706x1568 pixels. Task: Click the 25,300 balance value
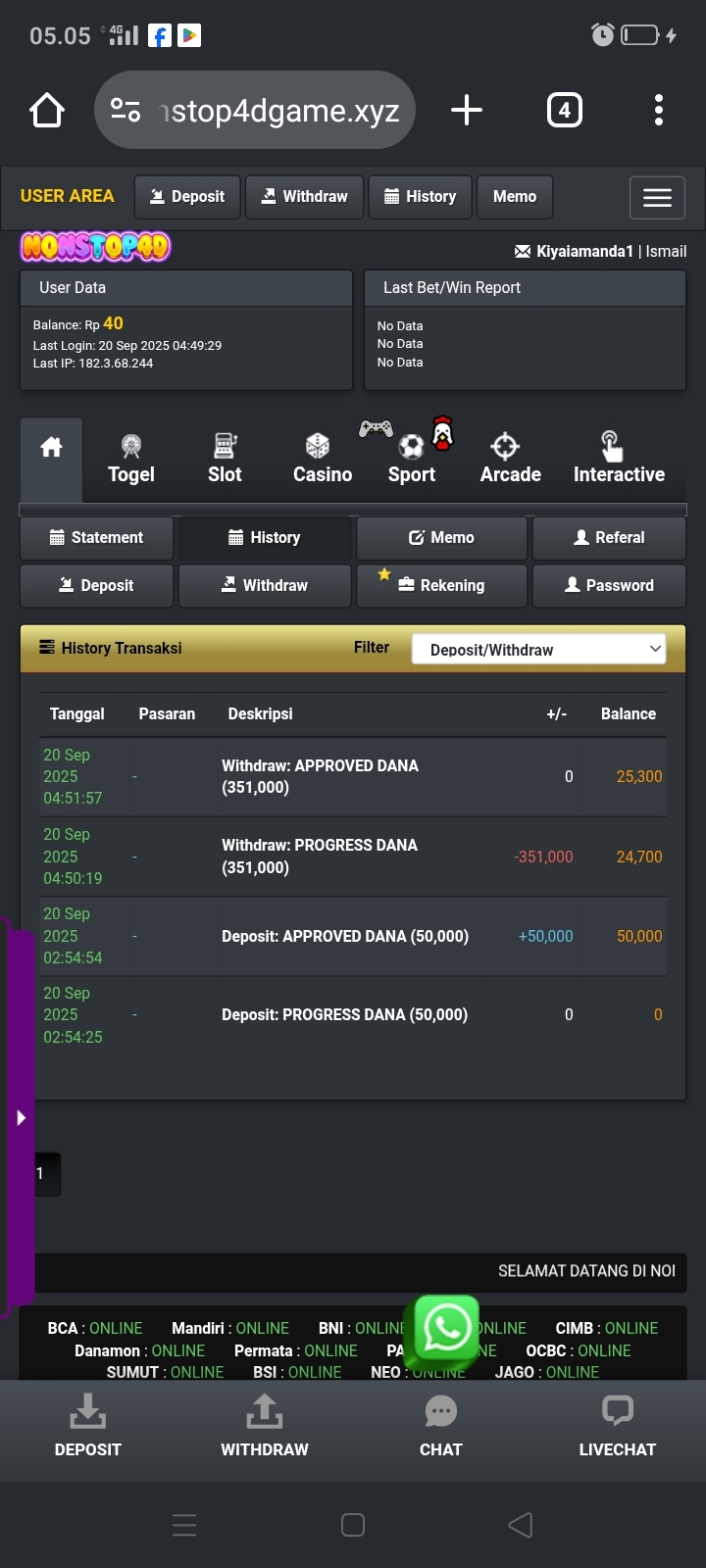coord(639,777)
